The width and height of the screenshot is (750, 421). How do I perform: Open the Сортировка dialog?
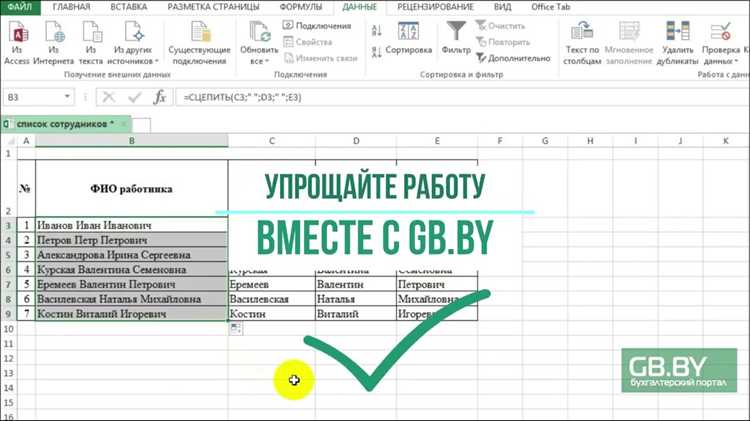click(x=408, y=38)
